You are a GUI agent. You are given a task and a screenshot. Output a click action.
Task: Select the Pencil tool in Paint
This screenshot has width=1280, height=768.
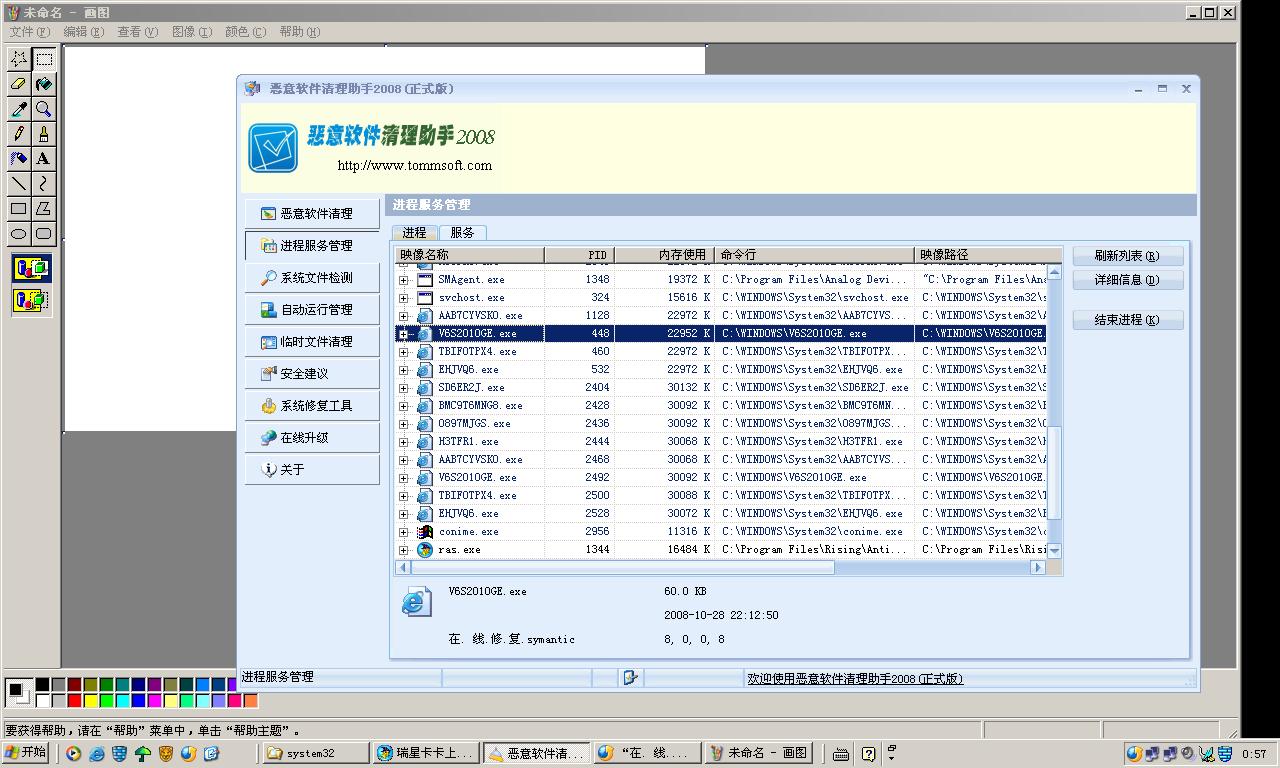point(19,134)
